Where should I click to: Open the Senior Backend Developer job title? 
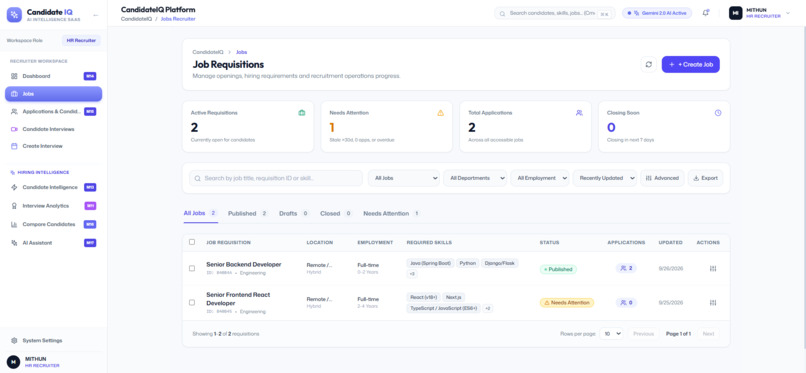click(244, 264)
